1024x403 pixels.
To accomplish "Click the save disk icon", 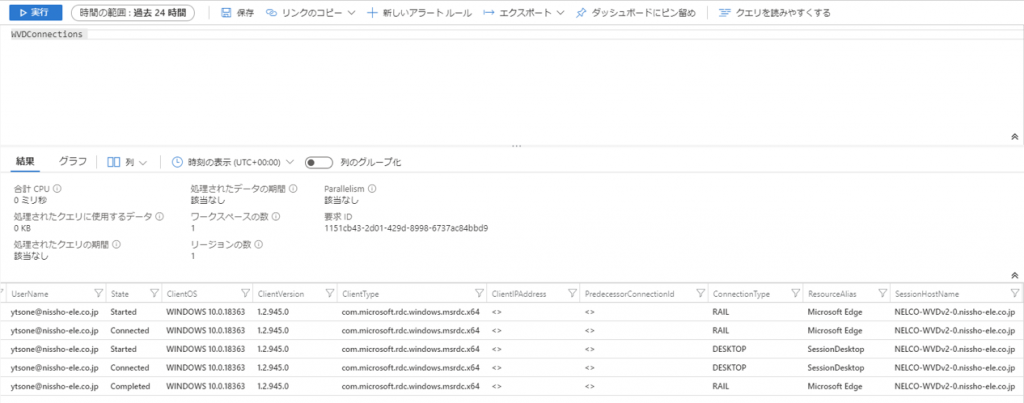I will (226, 12).
